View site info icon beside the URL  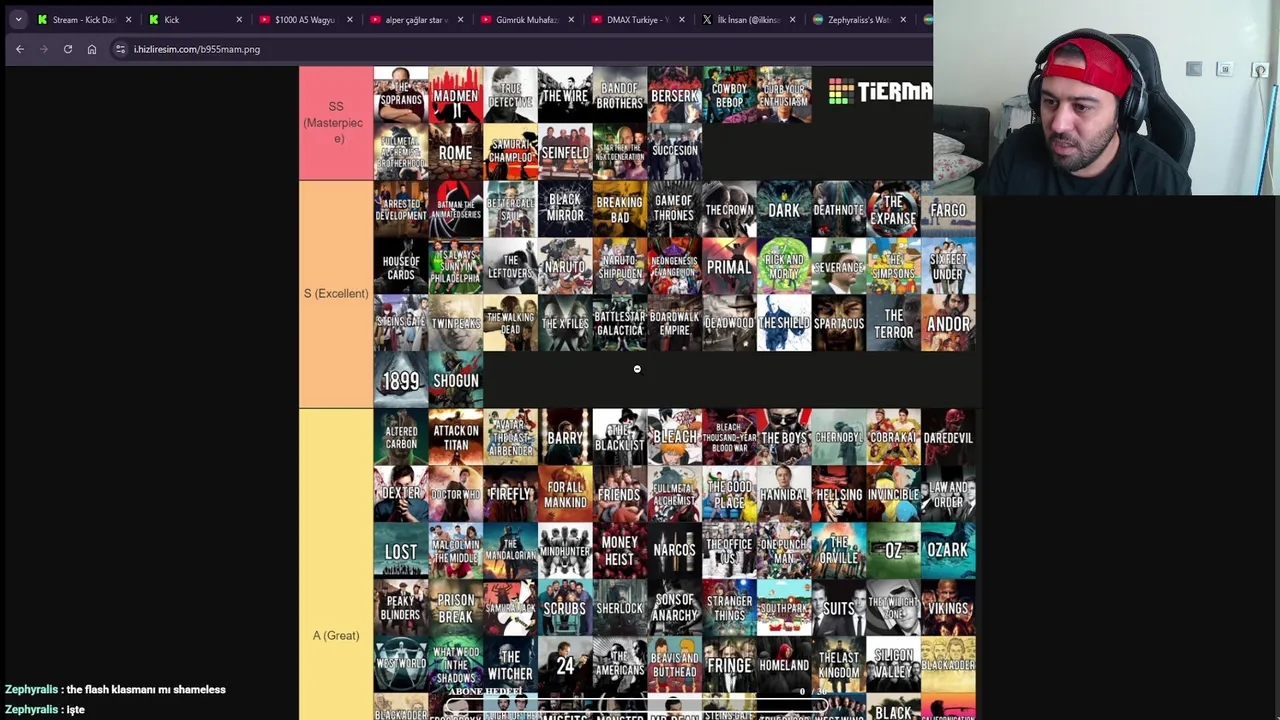120,49
